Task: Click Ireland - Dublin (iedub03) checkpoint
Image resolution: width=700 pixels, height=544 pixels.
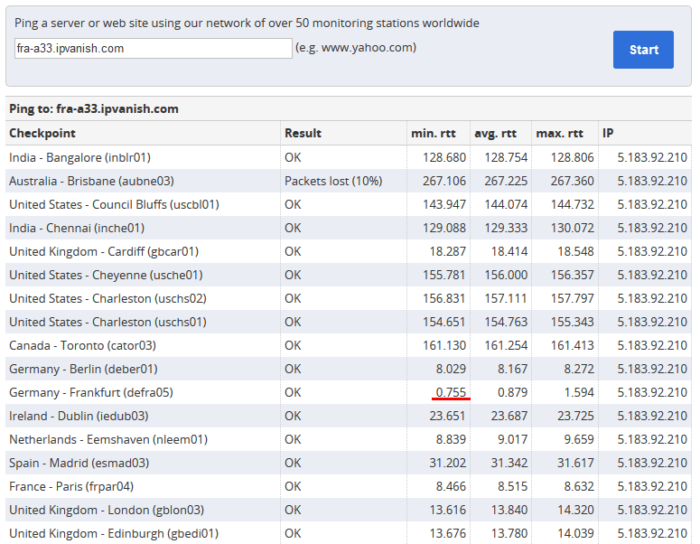Action: click(79, 416)
